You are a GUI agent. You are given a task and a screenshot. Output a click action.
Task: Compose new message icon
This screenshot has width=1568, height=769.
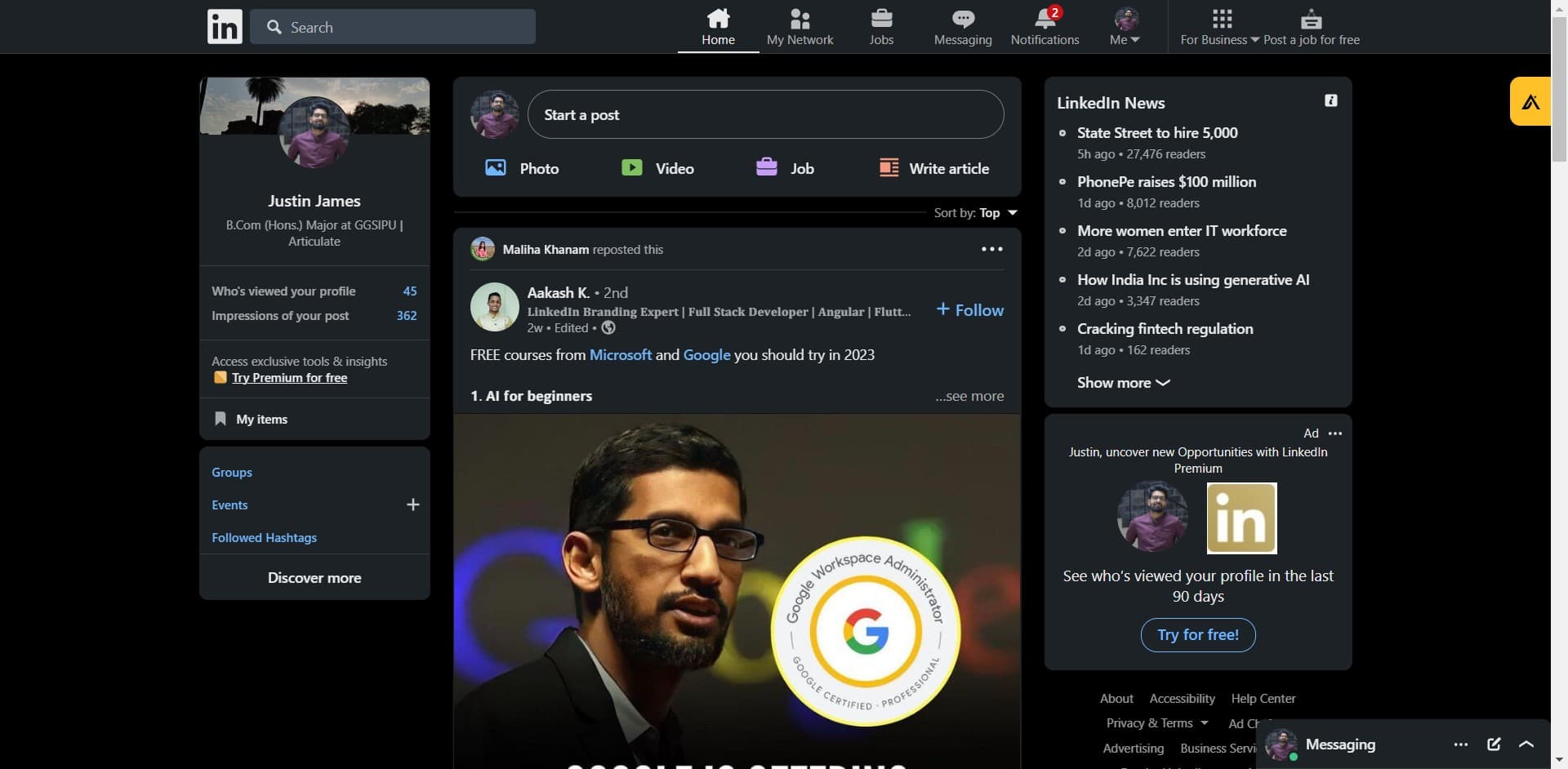point(1494,745)
